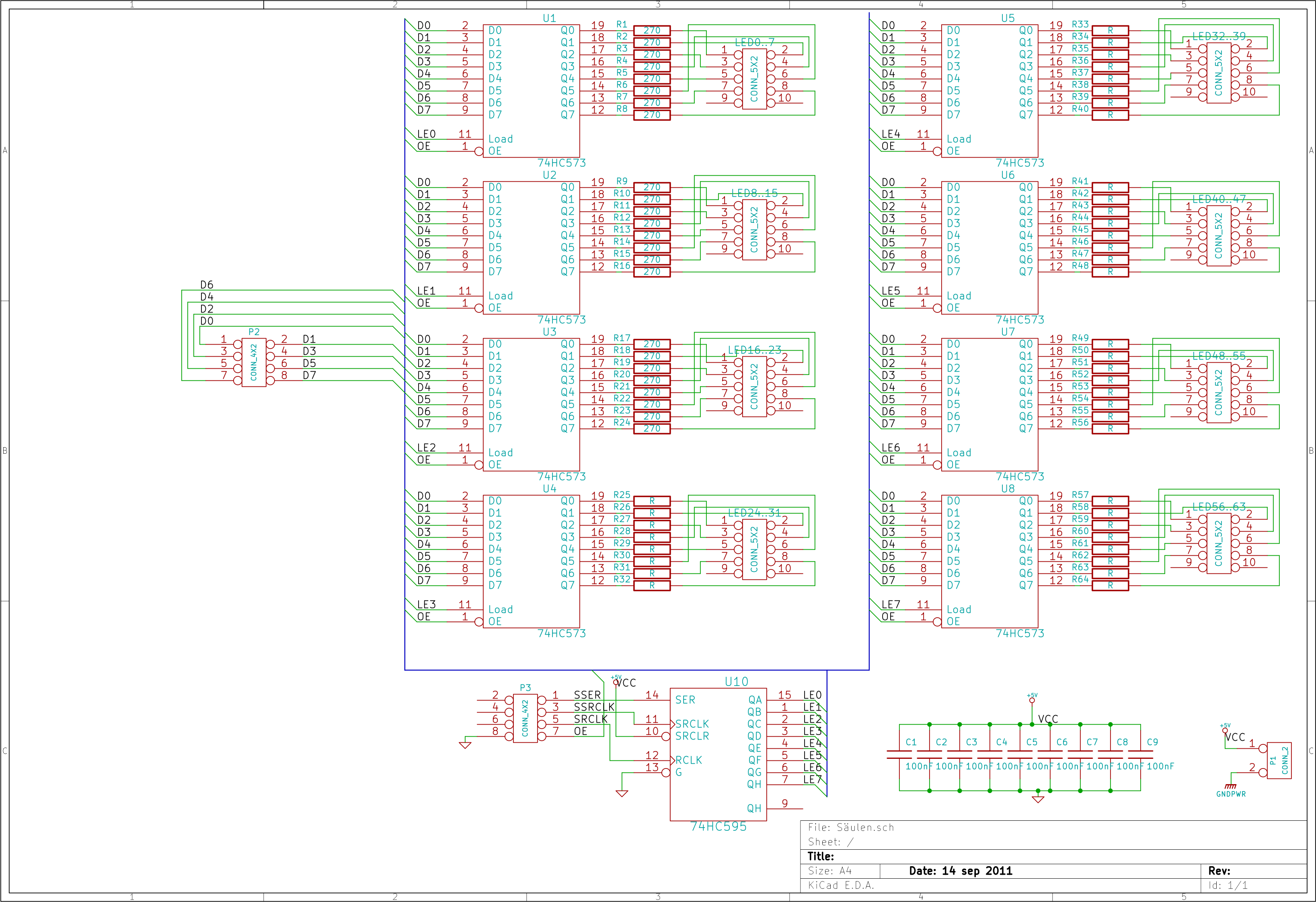Select the U4 74HC573 latch symbol
This screenshot has width=1316, height=902.
click(531, 561)
